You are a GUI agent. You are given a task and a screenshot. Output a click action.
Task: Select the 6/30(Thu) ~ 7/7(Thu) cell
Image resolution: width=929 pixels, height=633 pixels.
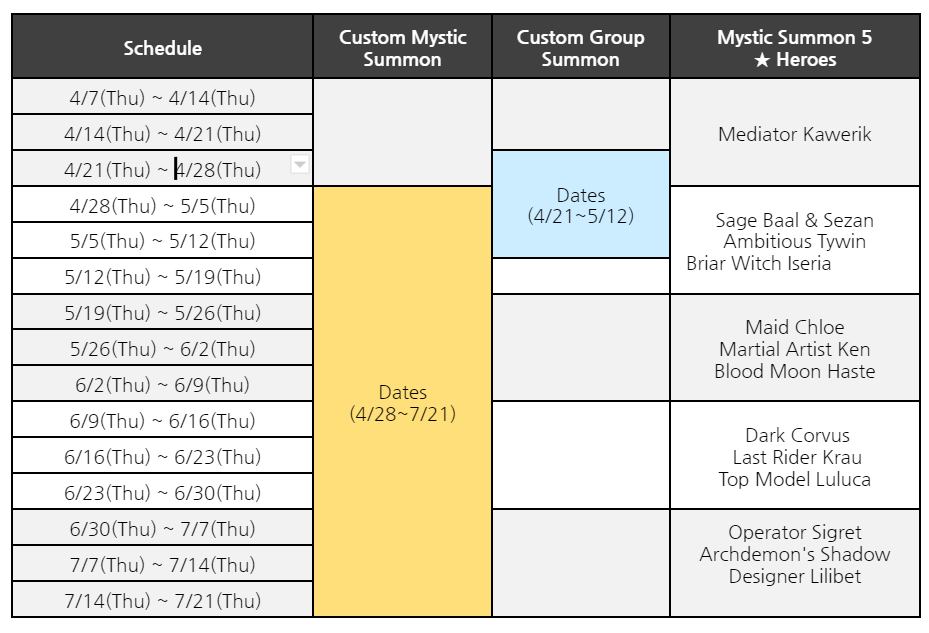(x=162, y=528)
